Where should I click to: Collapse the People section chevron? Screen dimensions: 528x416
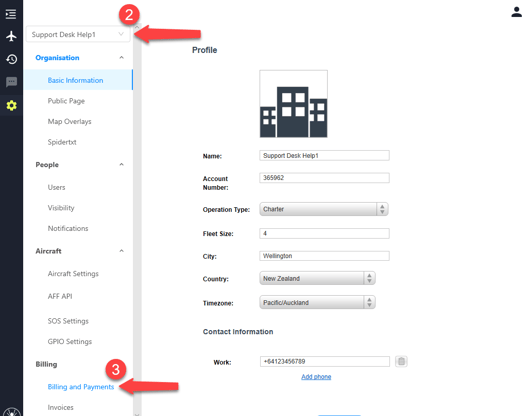point(122,164)
